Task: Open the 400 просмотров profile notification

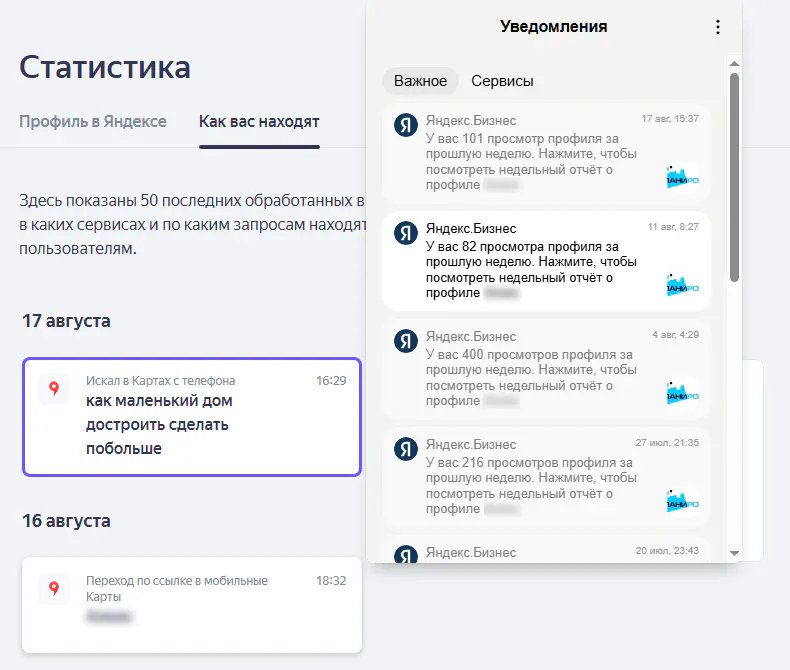Action: 547,368
